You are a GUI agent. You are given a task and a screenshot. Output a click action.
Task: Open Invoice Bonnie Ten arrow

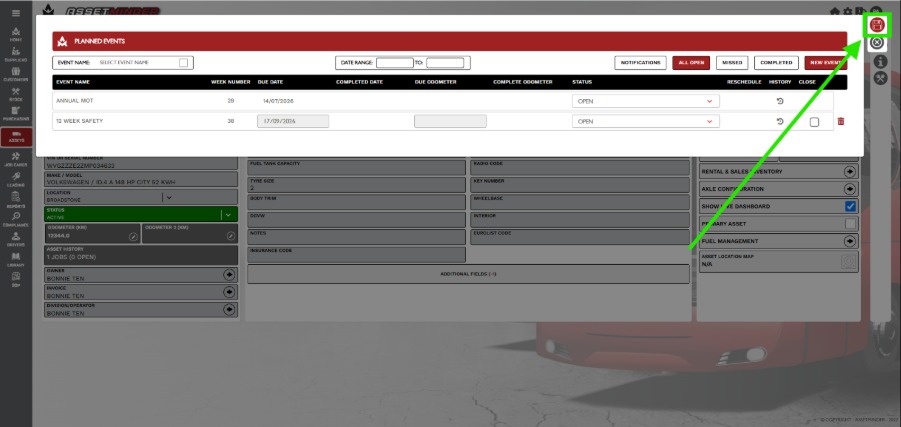coord(229,293)
